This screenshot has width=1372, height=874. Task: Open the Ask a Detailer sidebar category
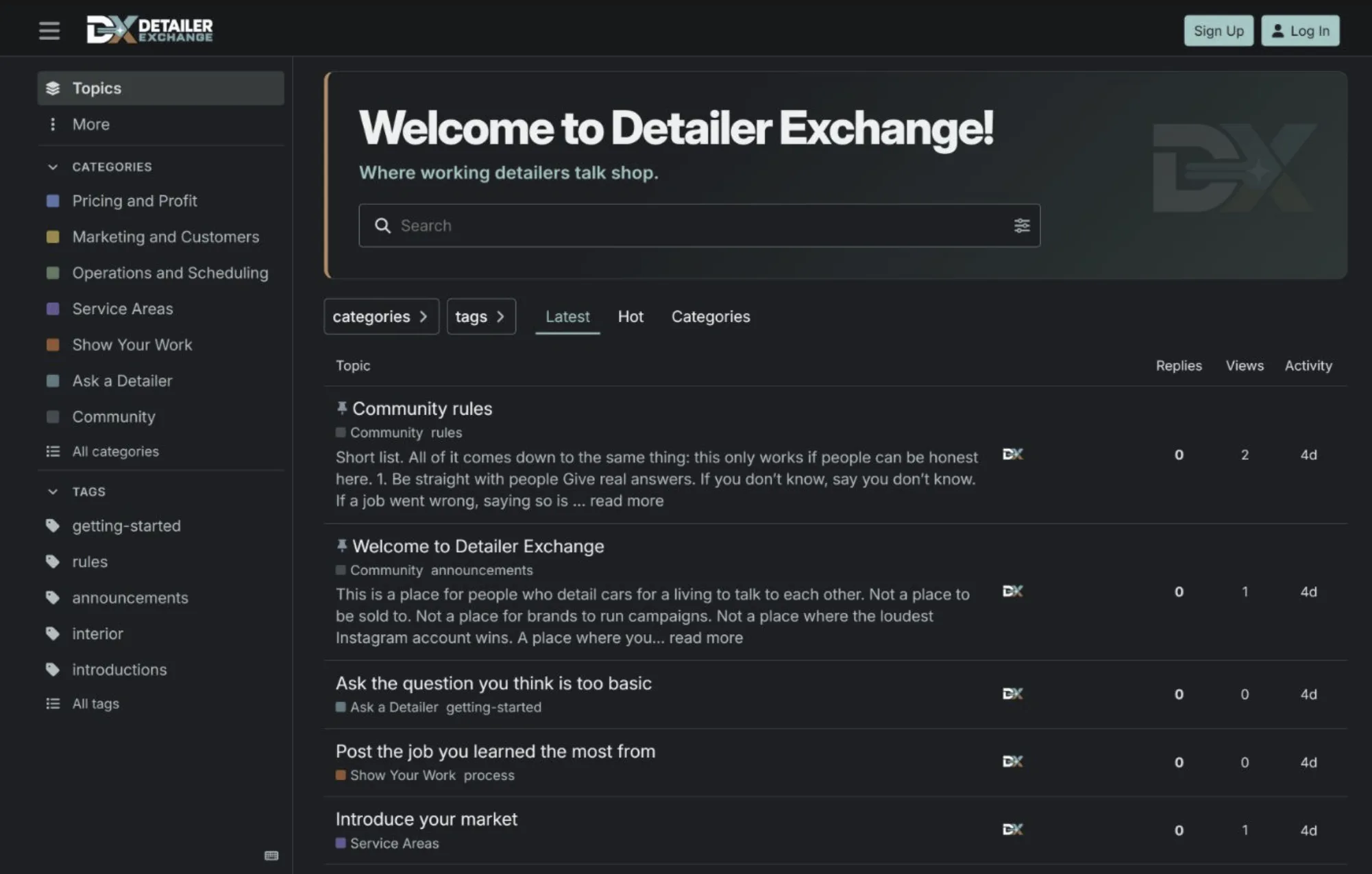coord(160,380)
